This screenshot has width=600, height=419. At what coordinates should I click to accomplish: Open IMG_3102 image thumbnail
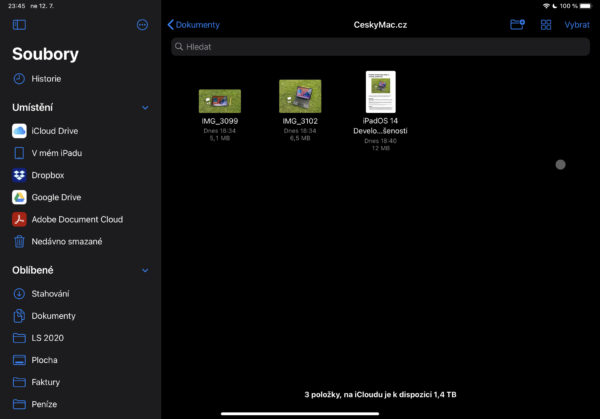point(300,96)
